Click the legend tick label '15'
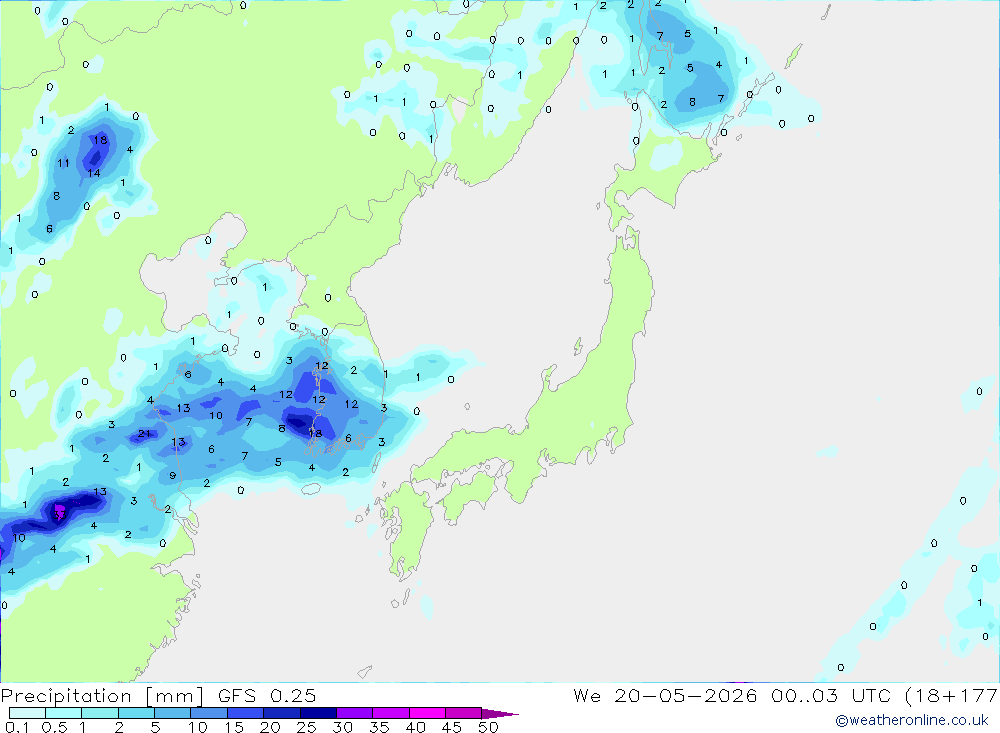1000x733 pixels. point(234,727)
